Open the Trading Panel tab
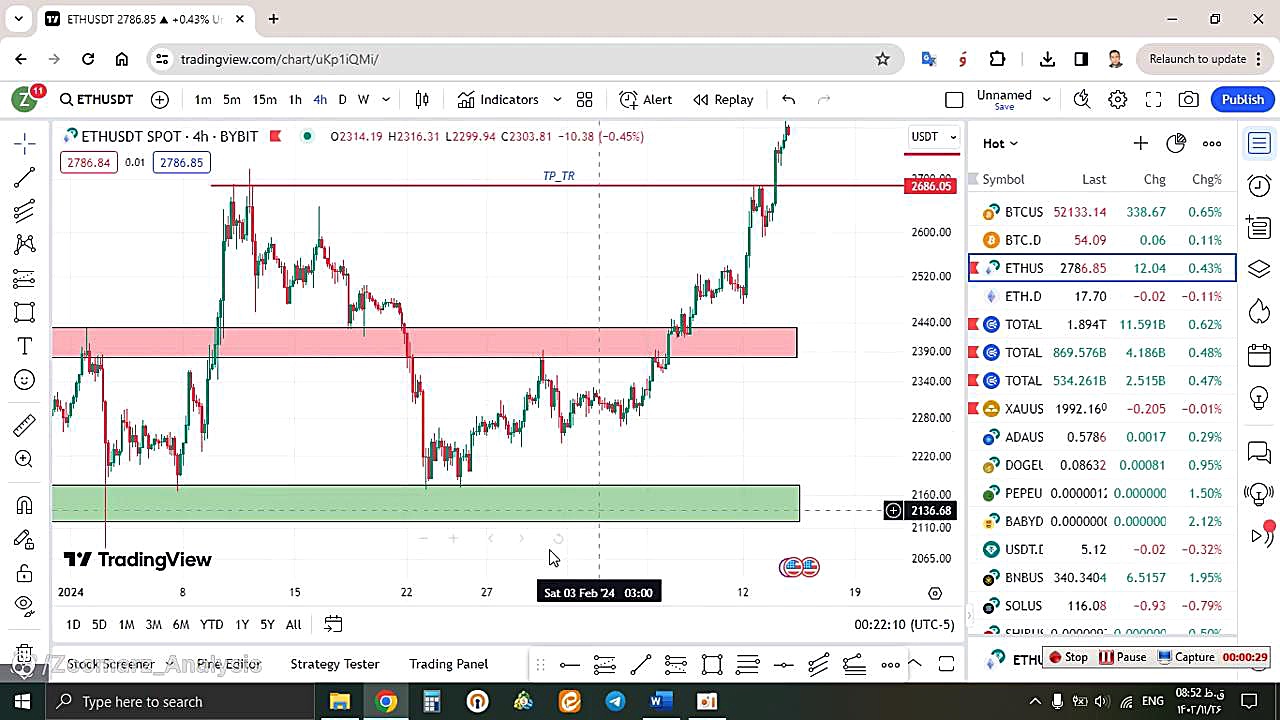Viewport: 1280px width, 720px height. click(448, 664)
